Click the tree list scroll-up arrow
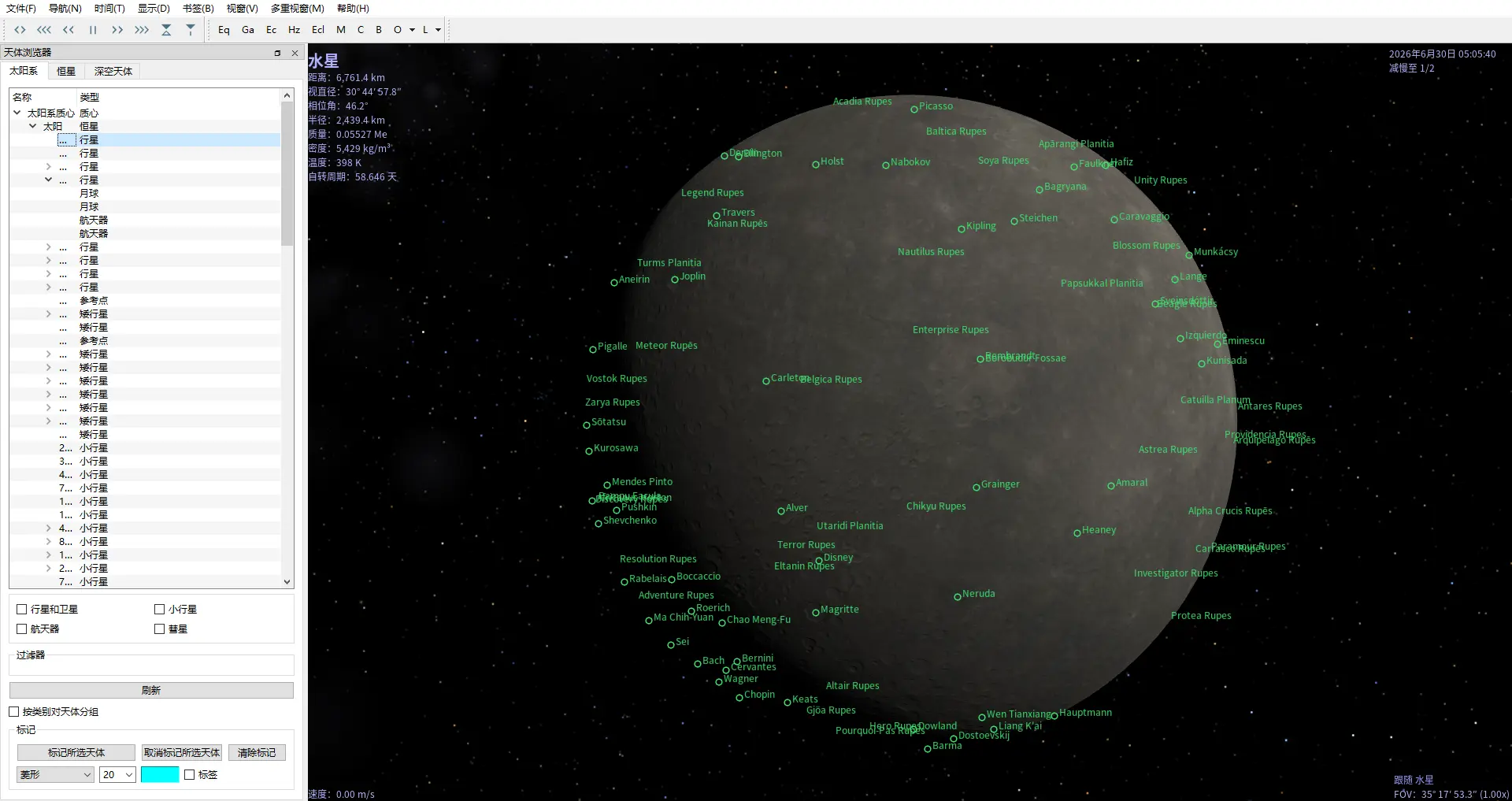 click(x=287, y=95)
